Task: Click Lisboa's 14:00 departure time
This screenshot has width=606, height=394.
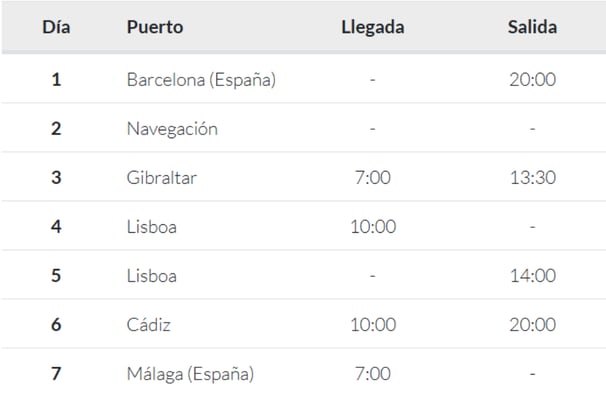Action: (533, 276)
